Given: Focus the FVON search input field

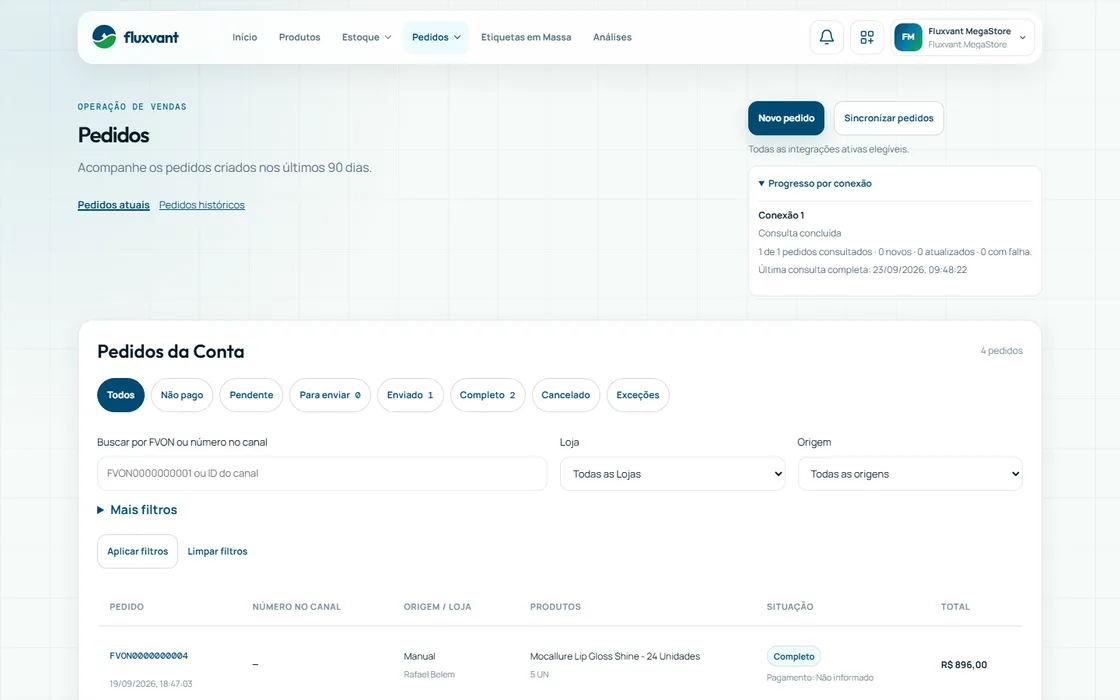Looking at the screenshot, I should point(322,474).
